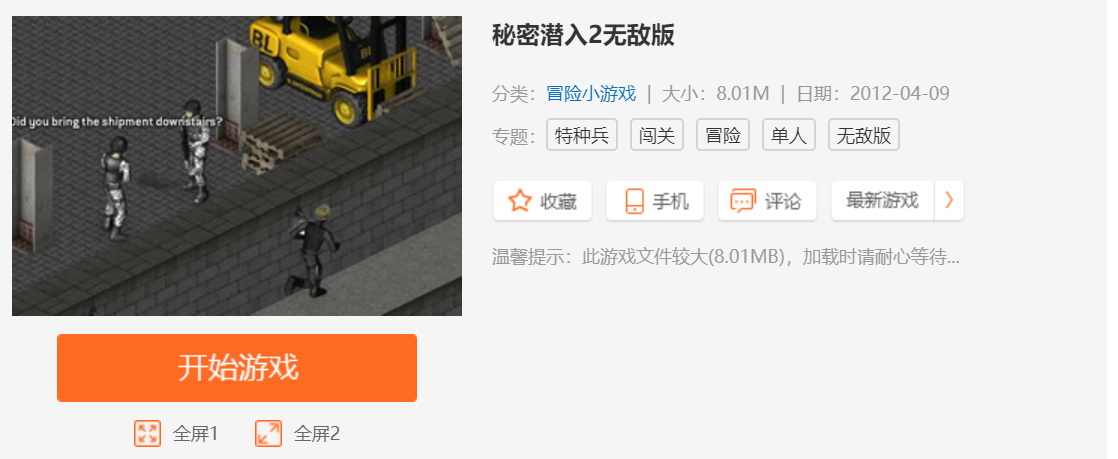Click the phone icon next to 手机
This screenshot has width=1118, height=459.
634,201
